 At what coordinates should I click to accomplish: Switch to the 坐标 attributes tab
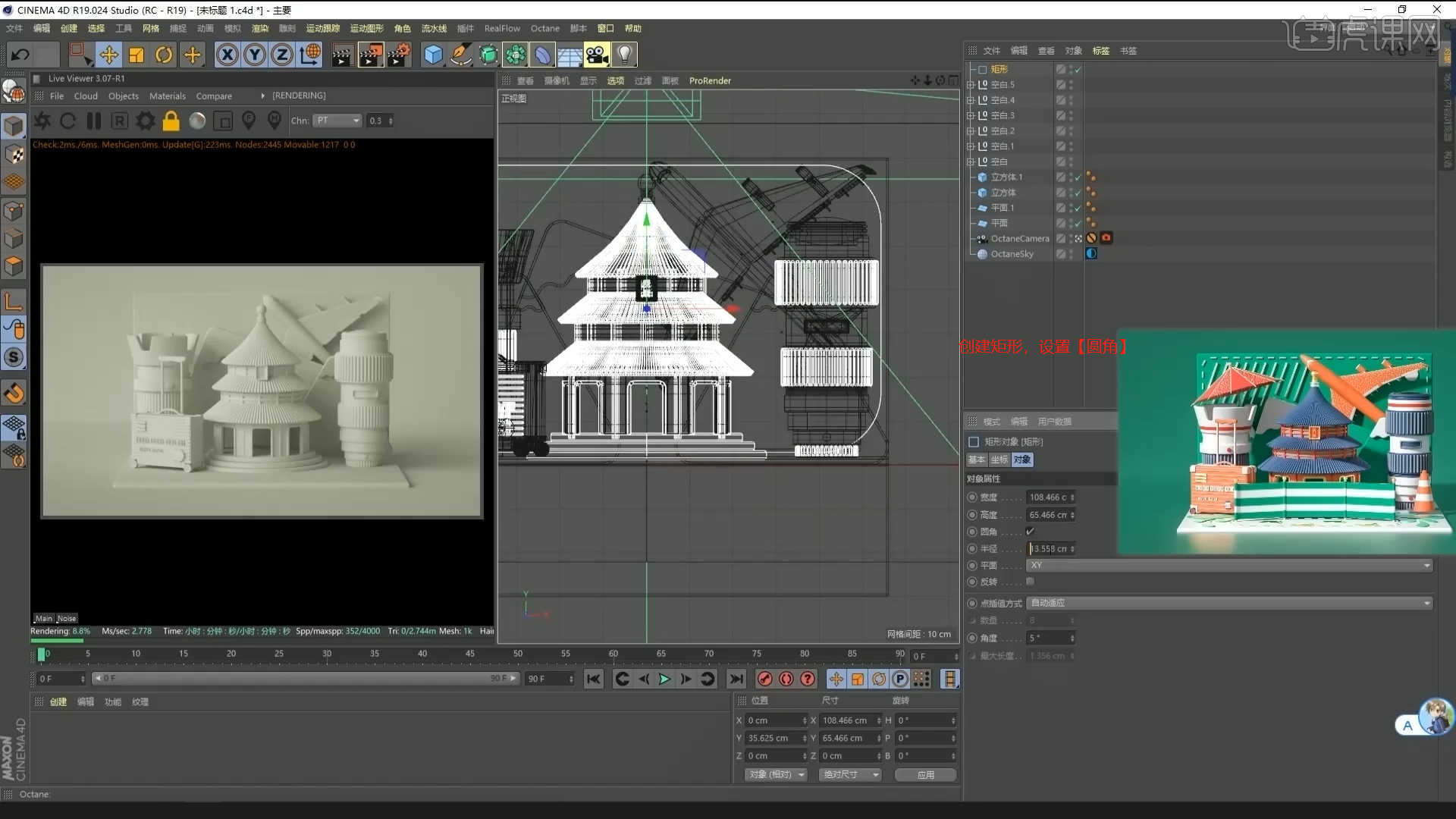pos(999,460)
